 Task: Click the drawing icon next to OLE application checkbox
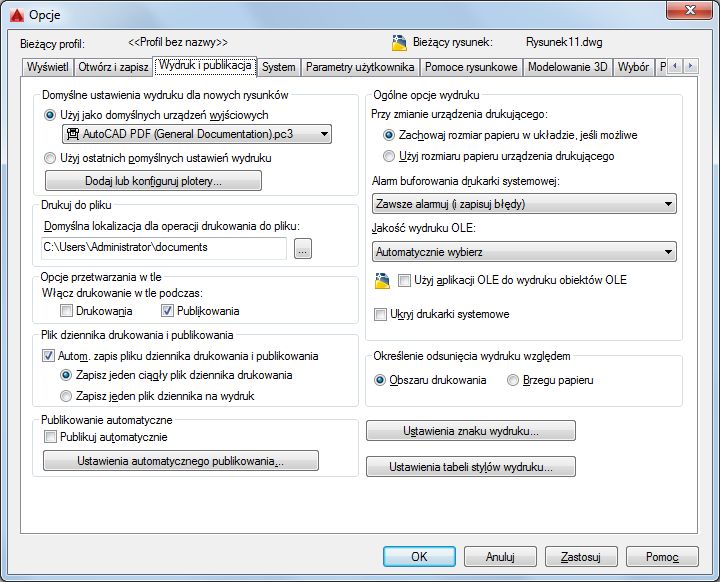[382, 280]
